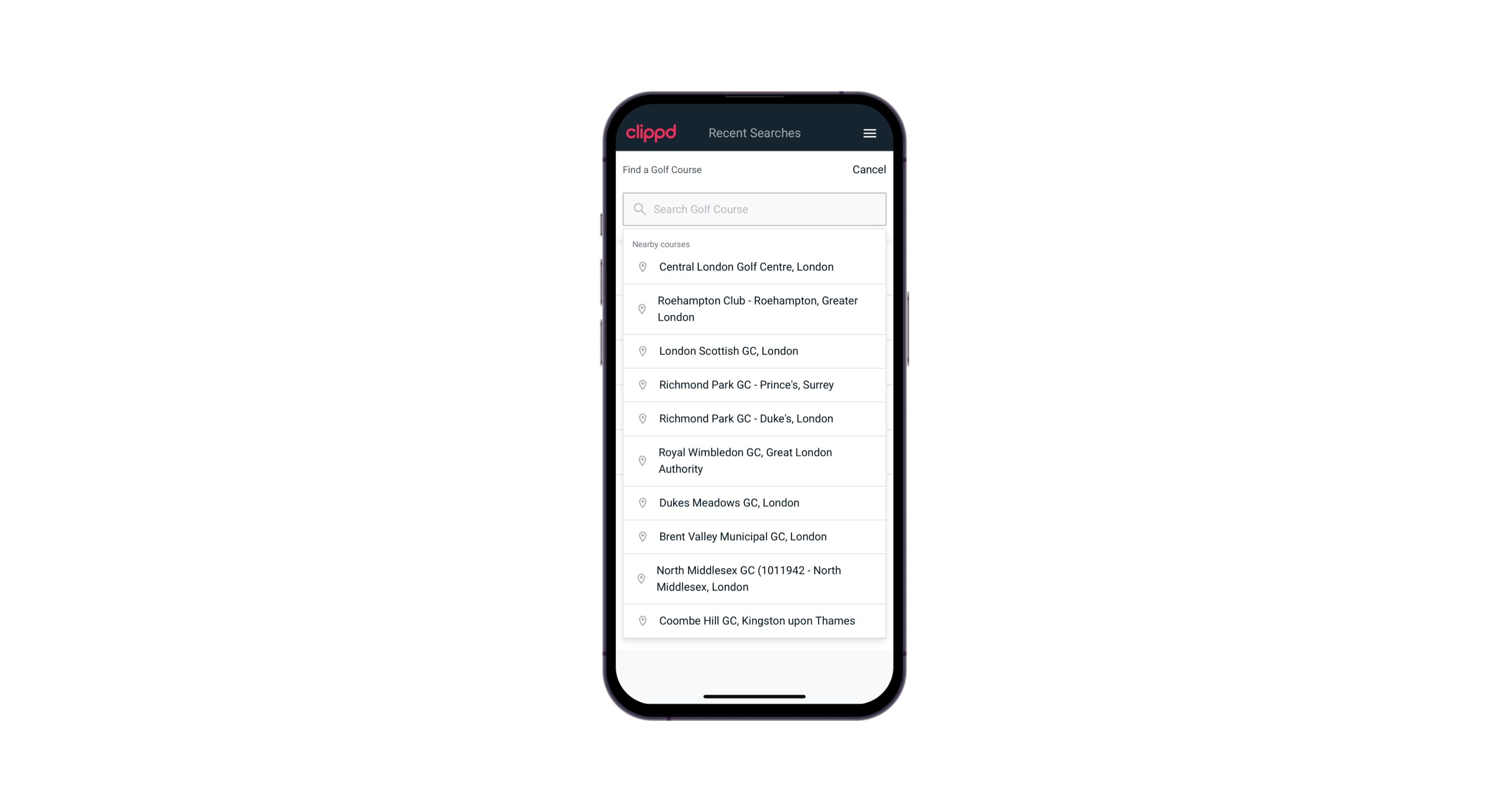Image resolution: width=1510 pixels, height=812 pixels.
Task: Click the location pin icon for Royal Wimbledon GC
Action: coord(641,460)
